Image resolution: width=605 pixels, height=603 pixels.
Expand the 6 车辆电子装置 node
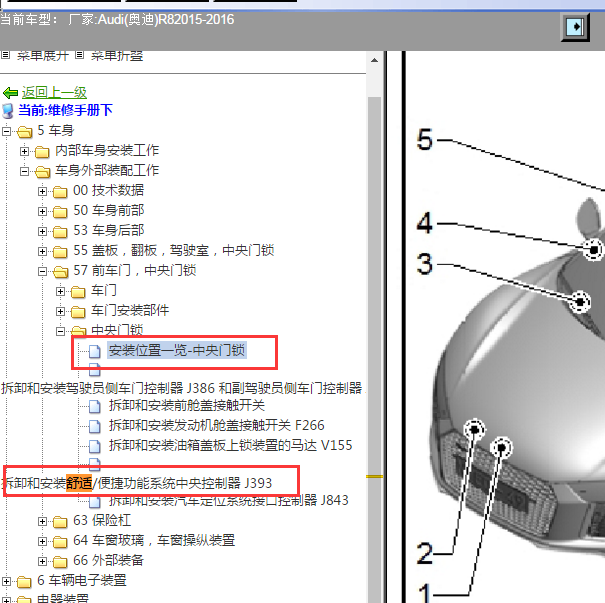pyautogui.click(x=7, y=581)
